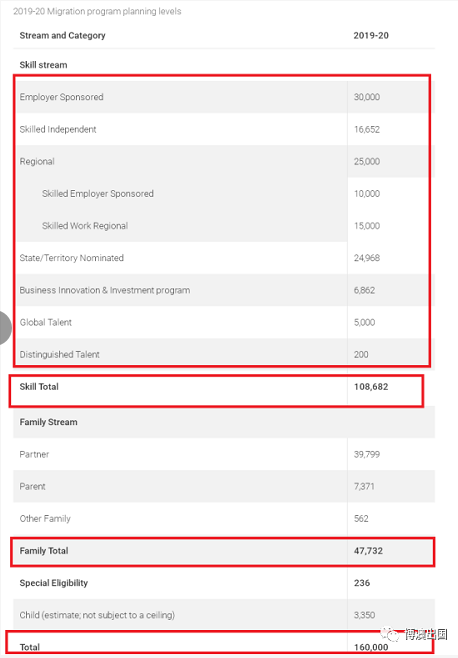Viewport: 458px width, 658px height.
Task: Click the 2019-20 column header
Action: (371, 36)
